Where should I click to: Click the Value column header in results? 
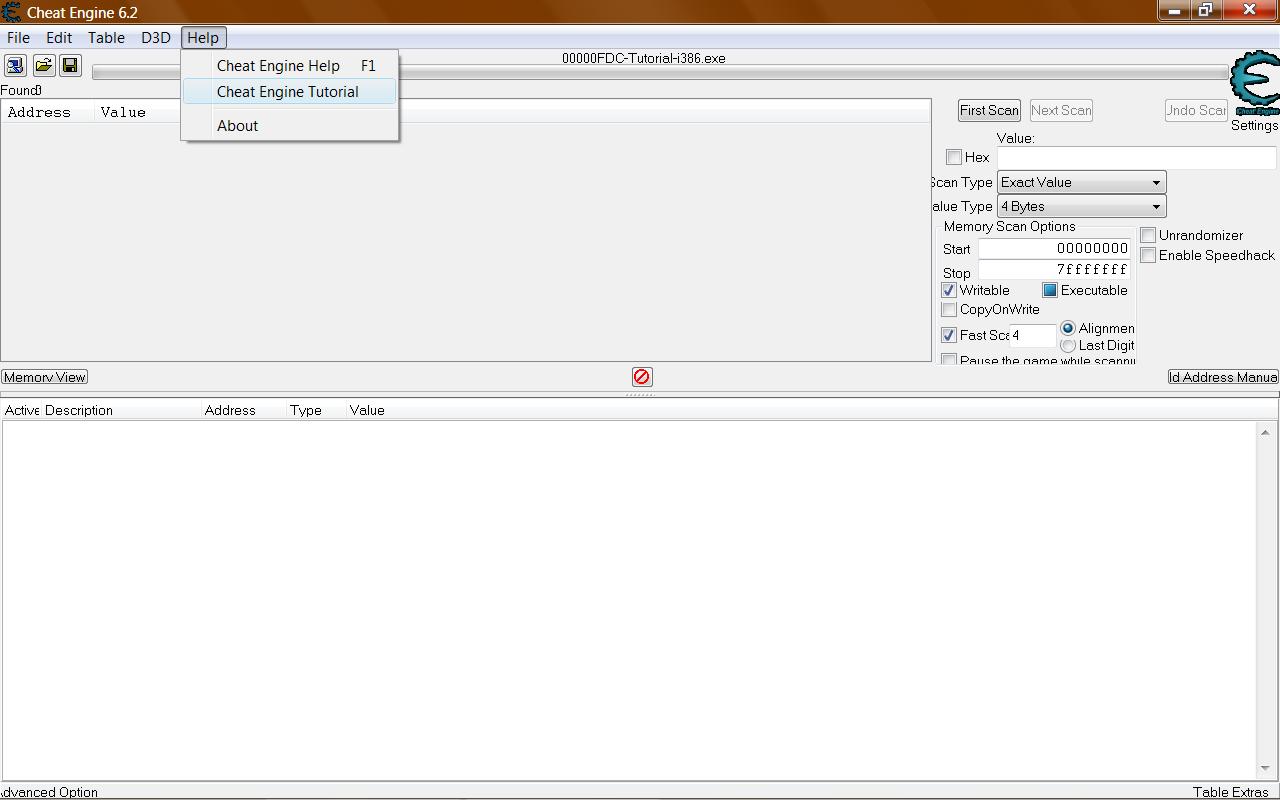[138, 112]
